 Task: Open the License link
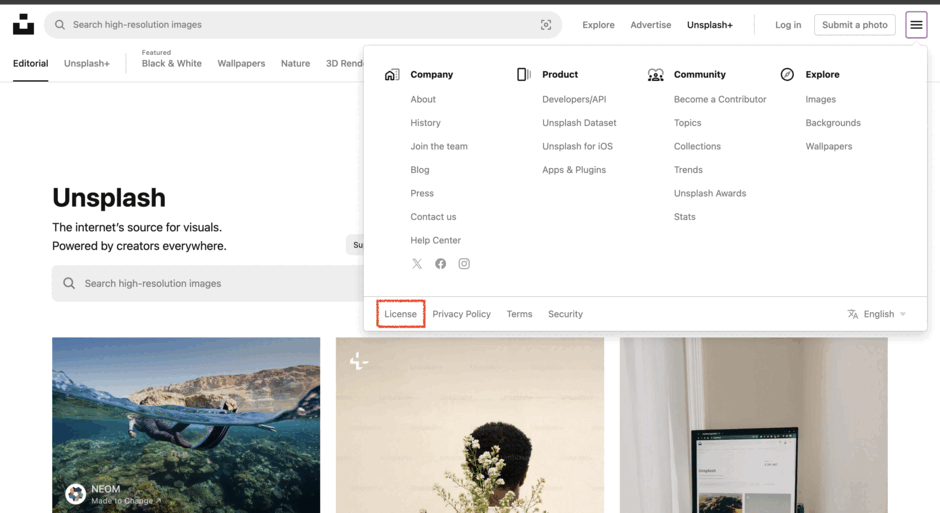click(x=400, y=314)
